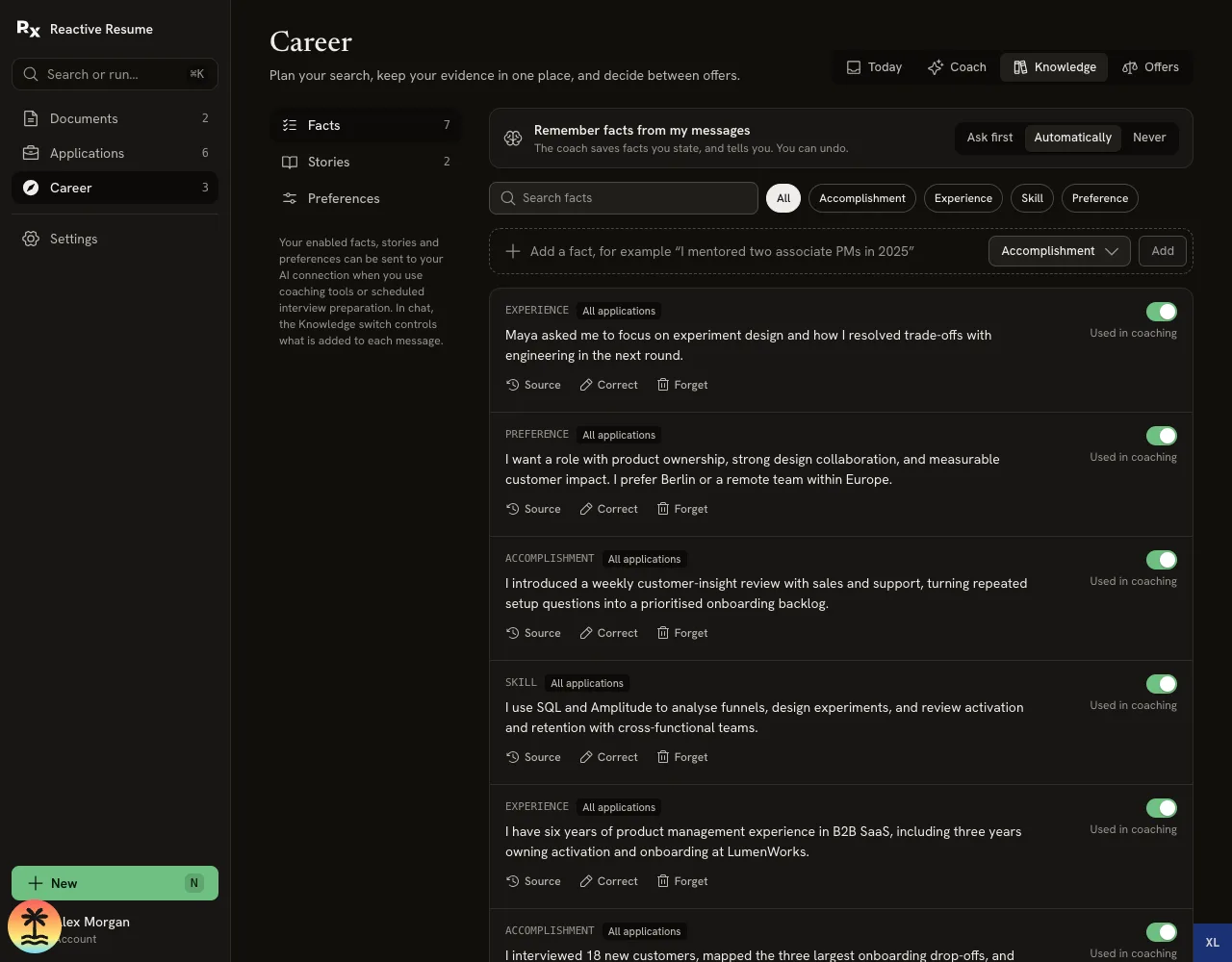Click the Add fact button
1232x962 pixels.
click(1163, 251)
